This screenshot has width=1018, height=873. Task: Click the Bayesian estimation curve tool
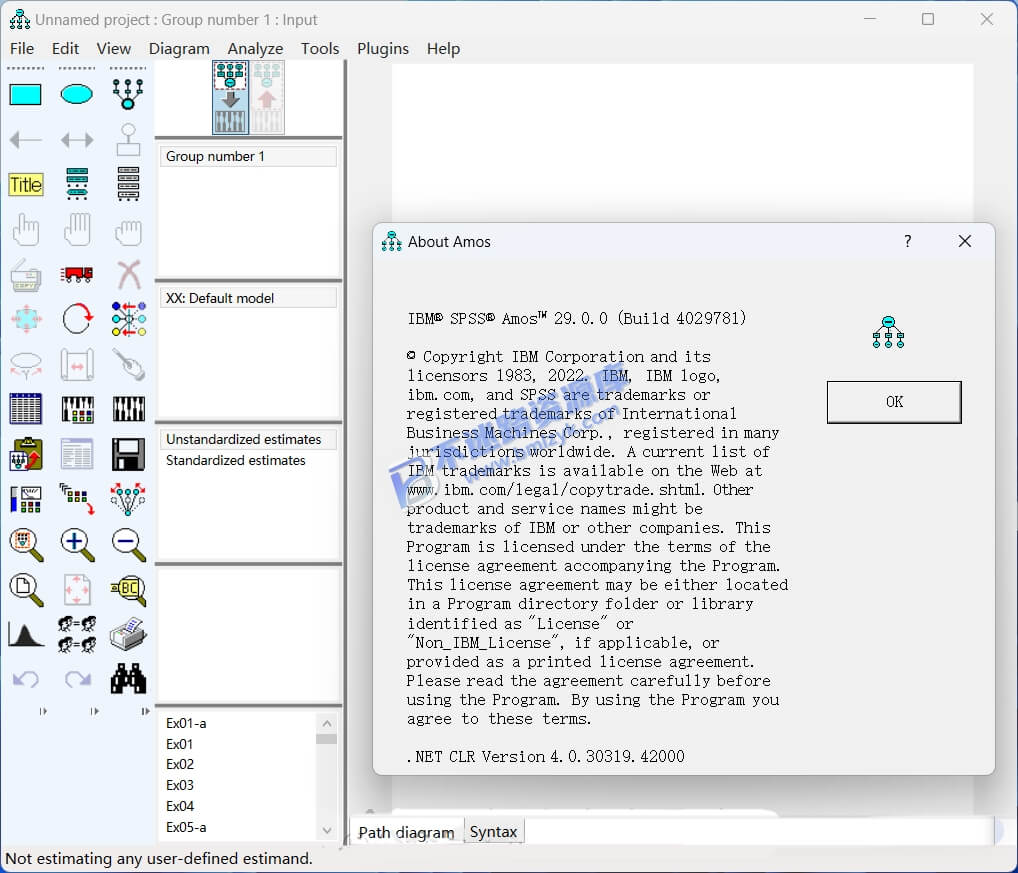[x=26, y=634]
